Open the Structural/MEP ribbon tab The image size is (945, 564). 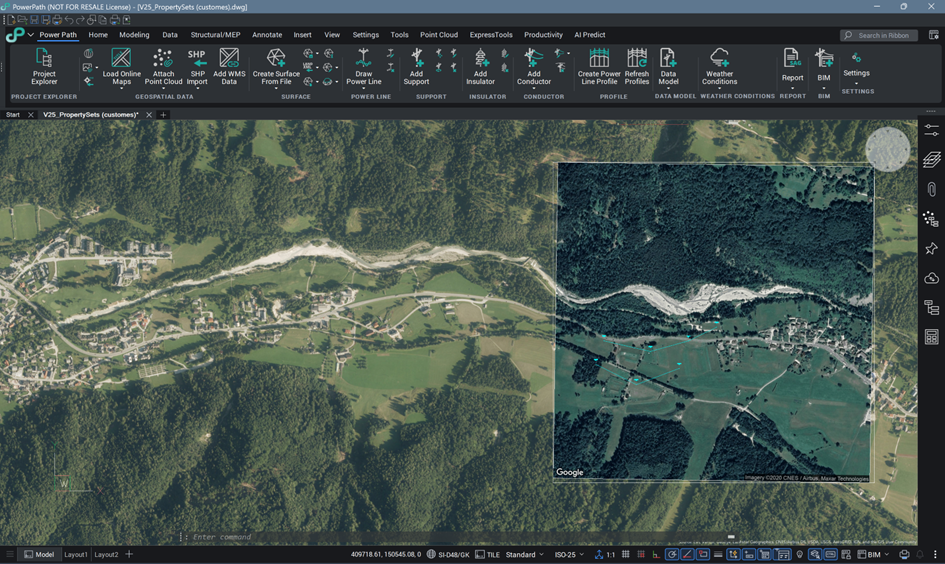click(215, 35)
